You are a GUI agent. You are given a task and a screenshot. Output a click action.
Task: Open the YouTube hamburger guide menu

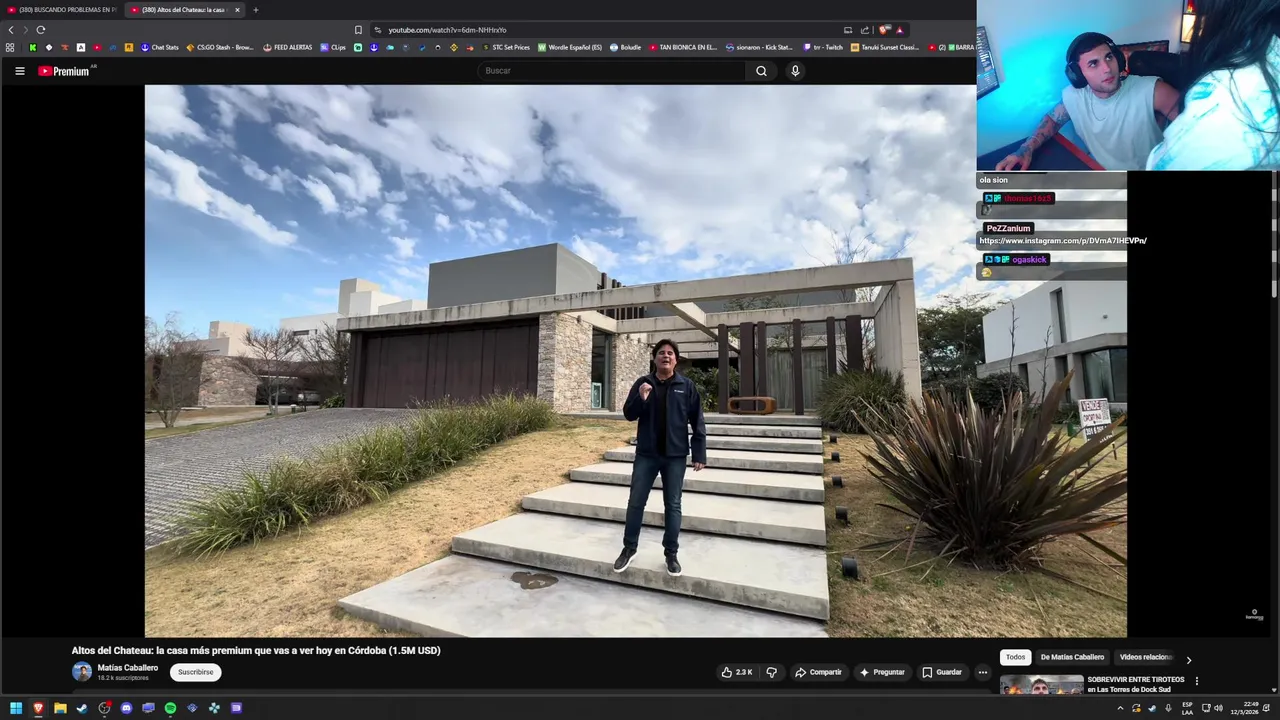19,71
